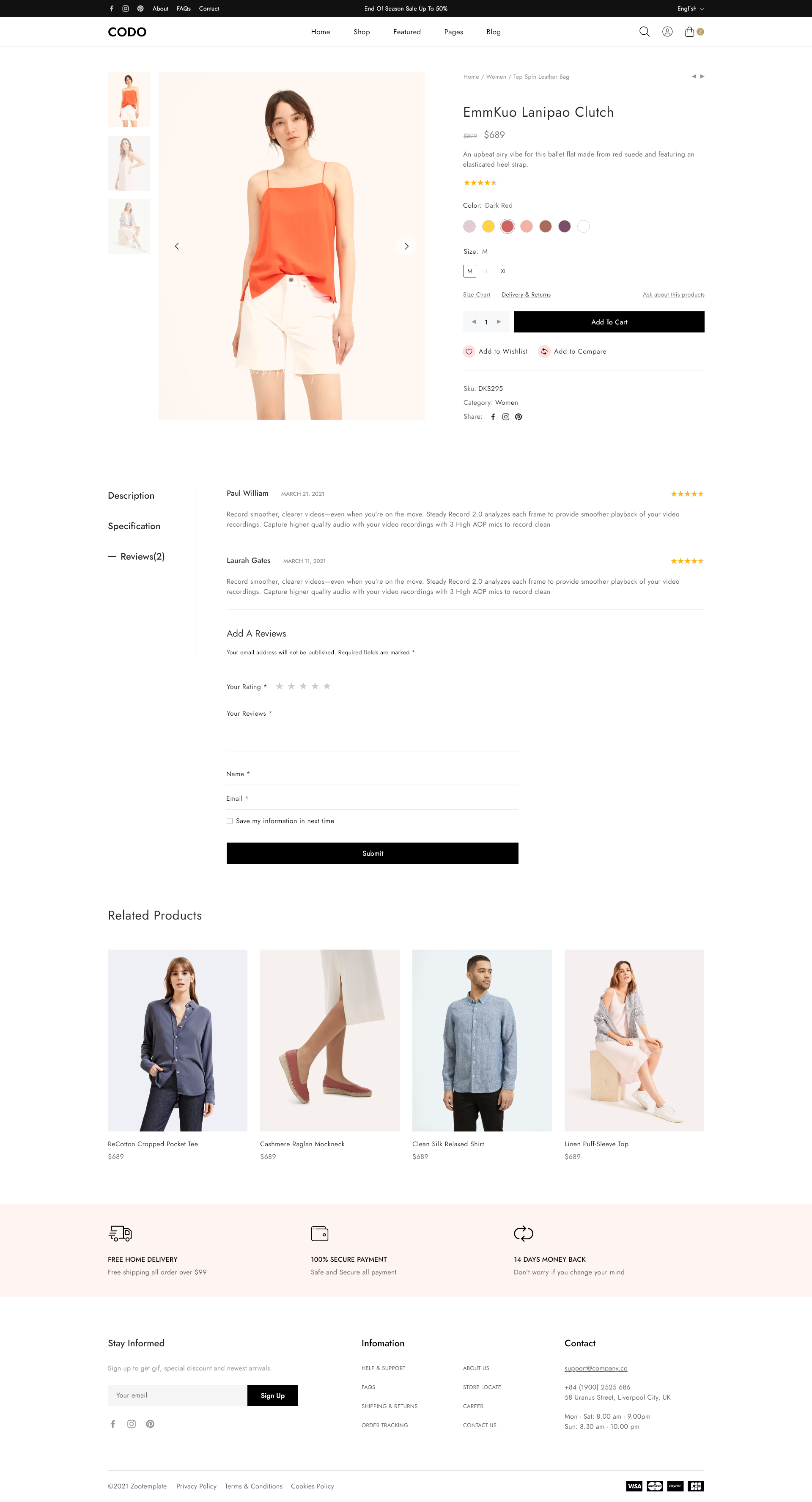Choose the yellow color swatch
Viewport: 812px width, 1502px height.
(488, 226)
